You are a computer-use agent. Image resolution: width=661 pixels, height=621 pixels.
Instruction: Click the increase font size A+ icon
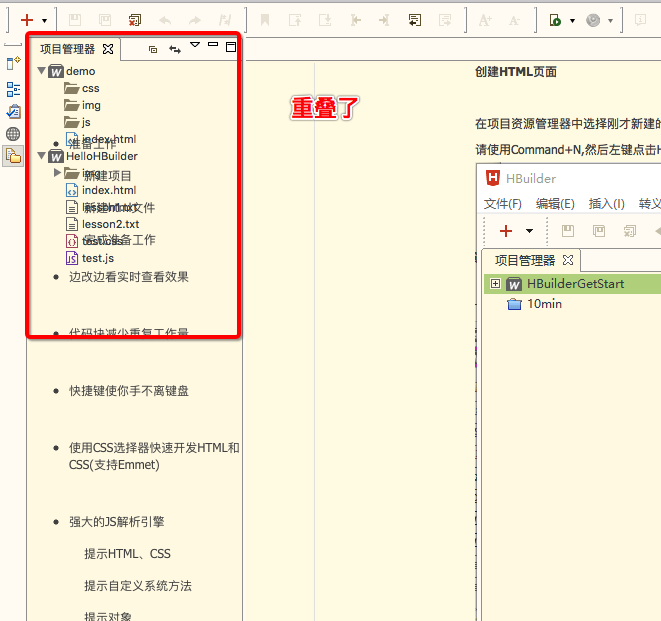[485, 20]
